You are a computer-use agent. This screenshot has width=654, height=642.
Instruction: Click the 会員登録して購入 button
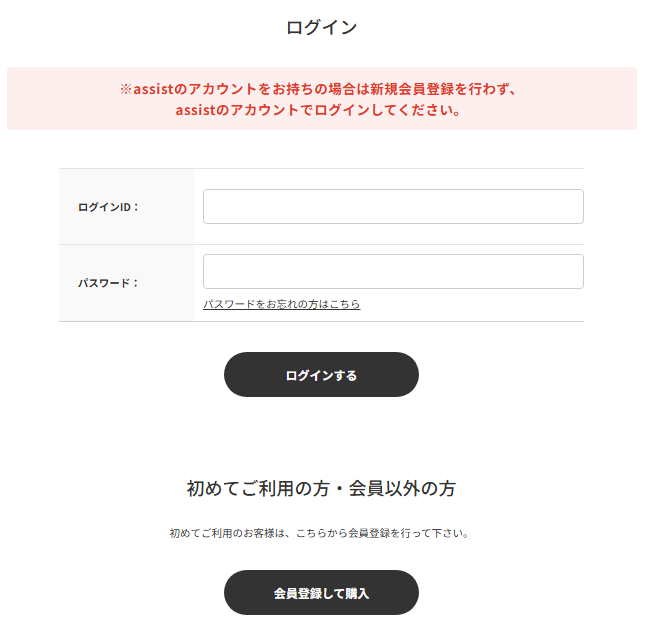tap(321, 593)
